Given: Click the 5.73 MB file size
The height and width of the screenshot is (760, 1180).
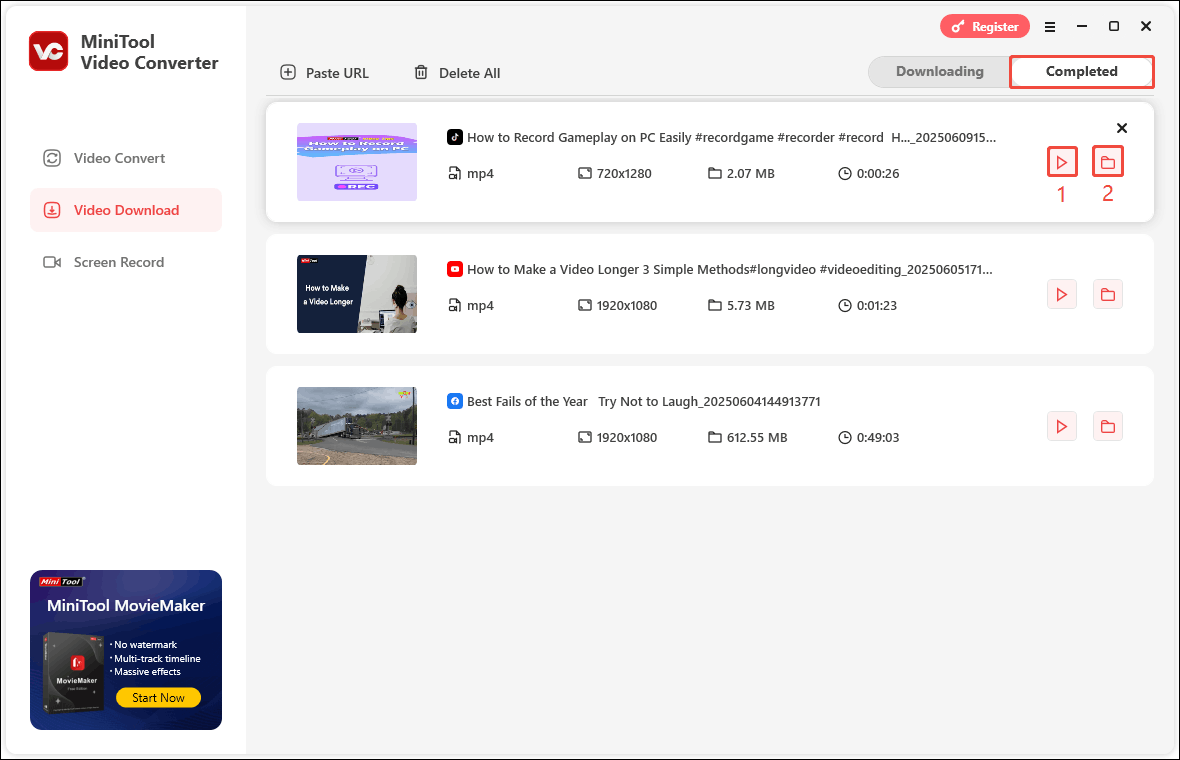Looking at the screenshot, I should (750, 306).
